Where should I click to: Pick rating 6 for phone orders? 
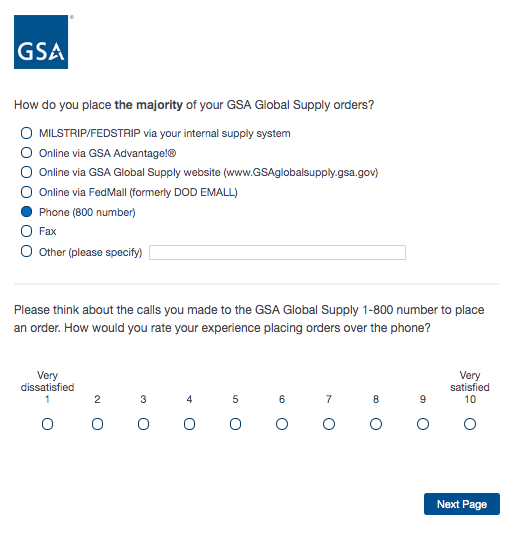tap(282, 424)
